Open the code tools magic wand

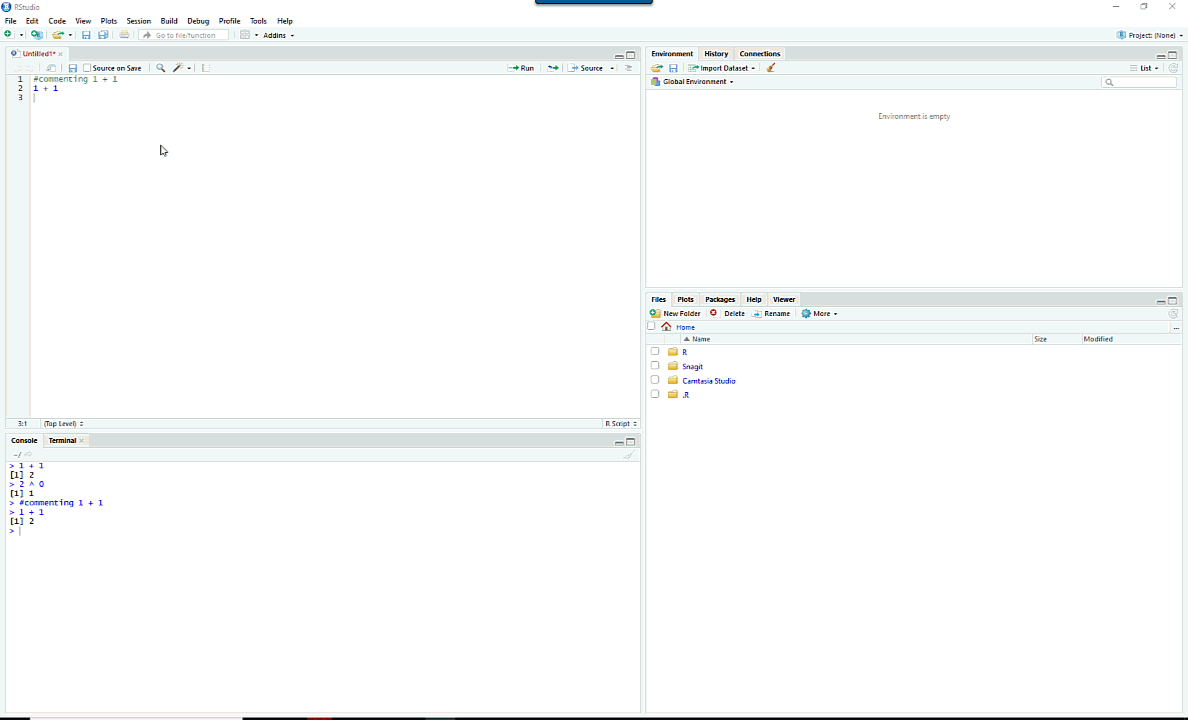coord(178,68)
